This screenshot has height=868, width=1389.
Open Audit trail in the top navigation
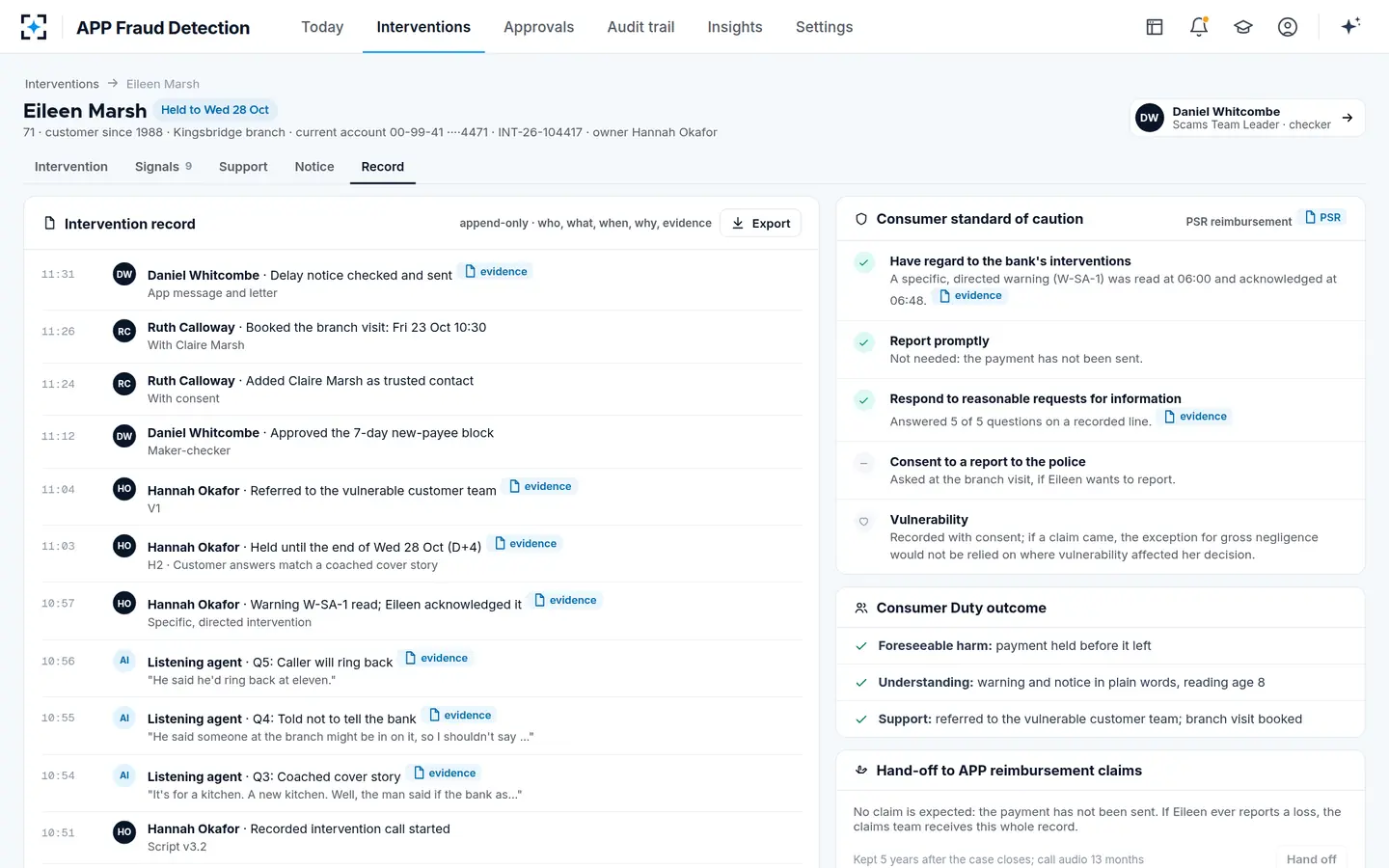(640, 27)
